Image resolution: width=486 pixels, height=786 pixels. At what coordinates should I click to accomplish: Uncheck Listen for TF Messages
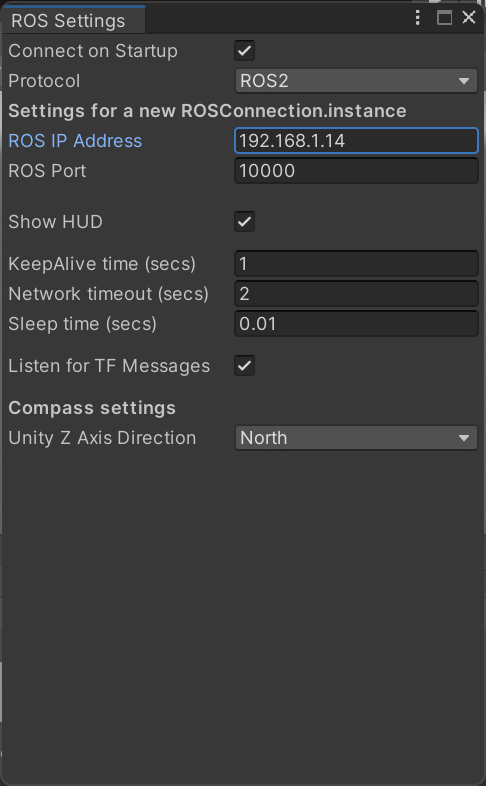245,366
